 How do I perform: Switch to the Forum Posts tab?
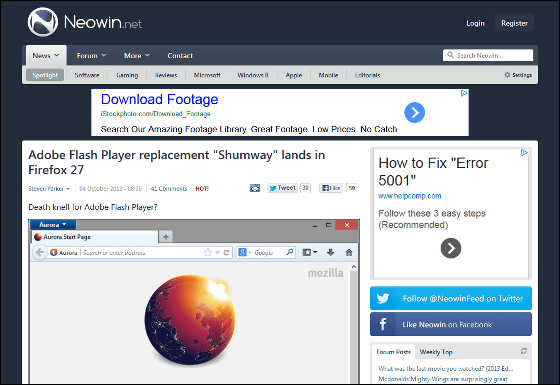coord(393,352)
